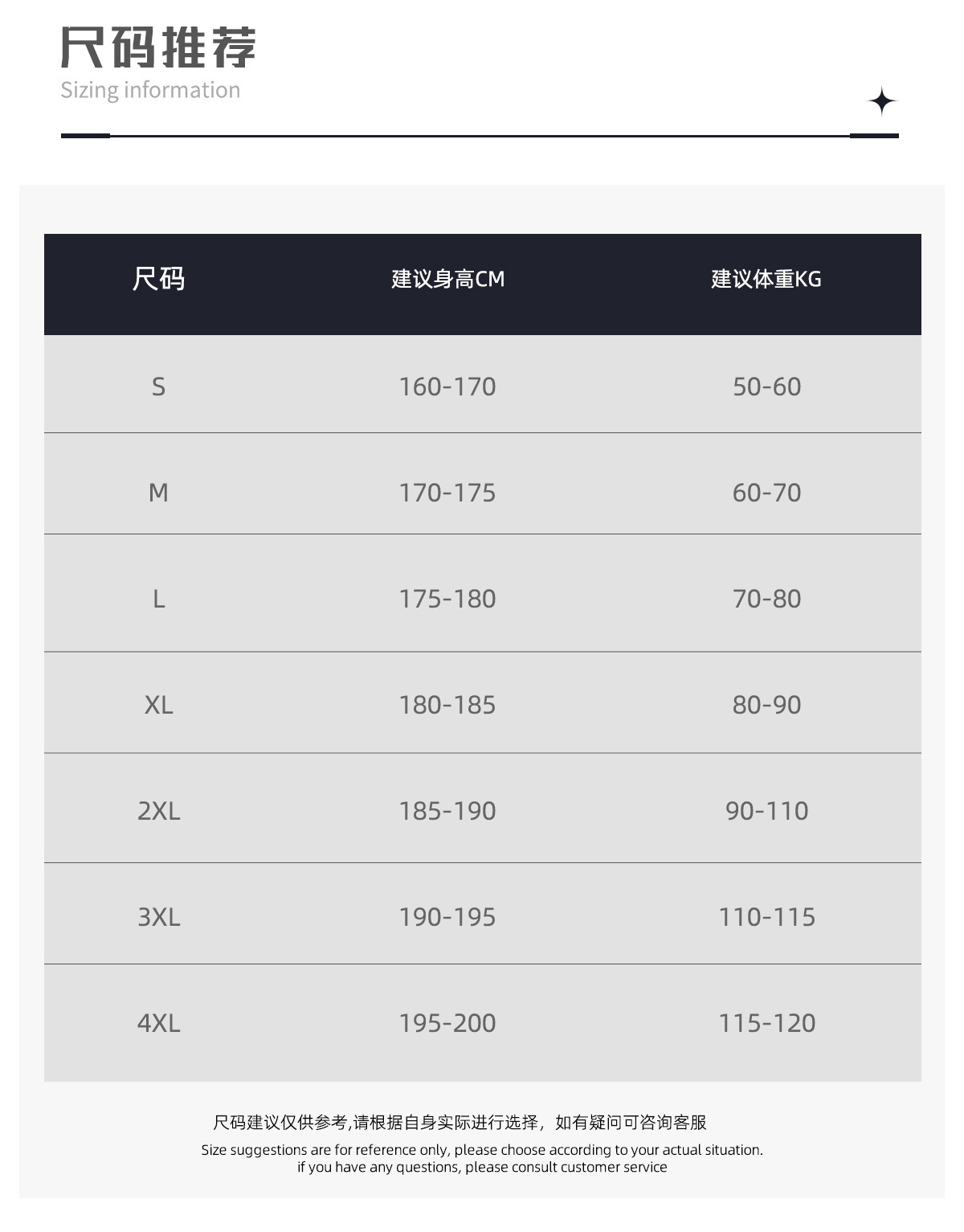This screenshot has height=1232, width=964.
Task: Click the 尺码推荐 heading
Action: pyautogui.click(x=158, y=47)
